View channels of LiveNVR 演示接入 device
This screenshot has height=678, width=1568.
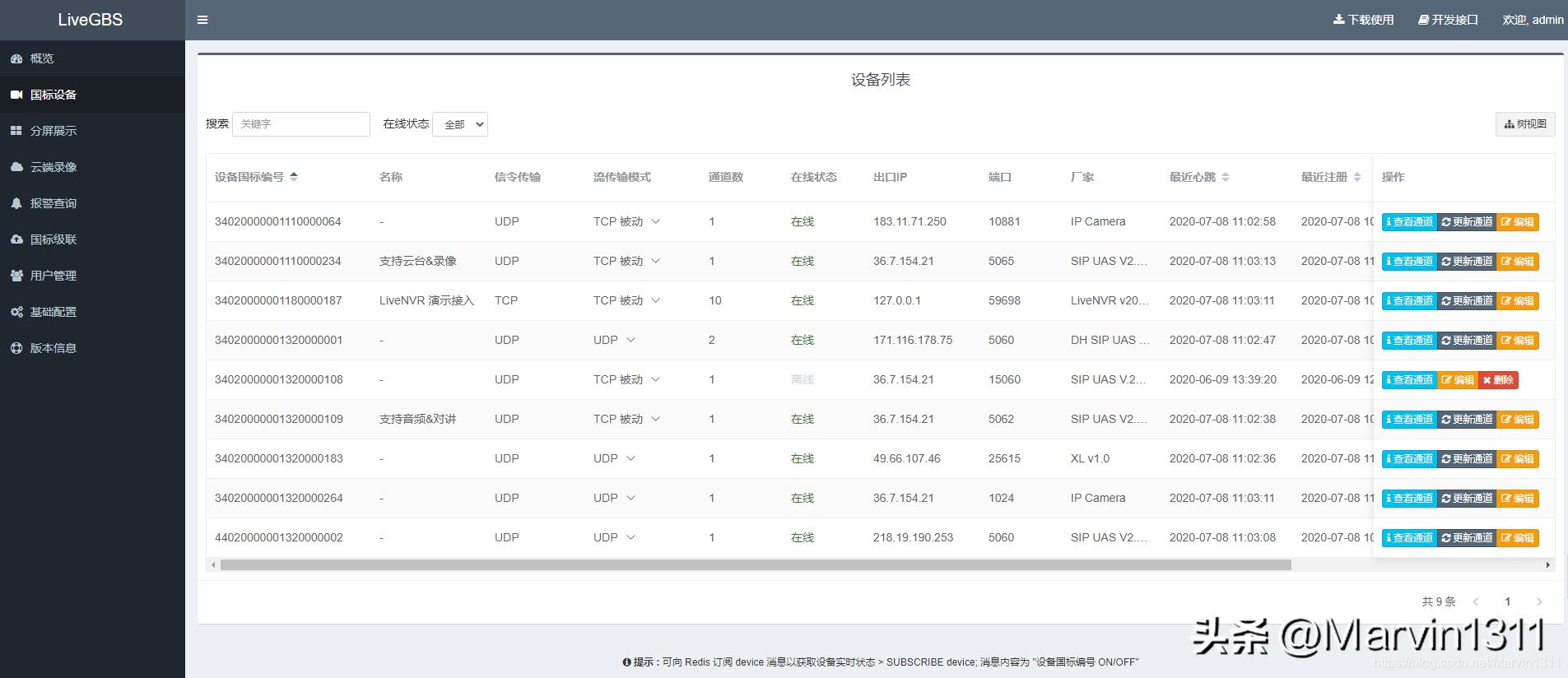point(1410,300)
